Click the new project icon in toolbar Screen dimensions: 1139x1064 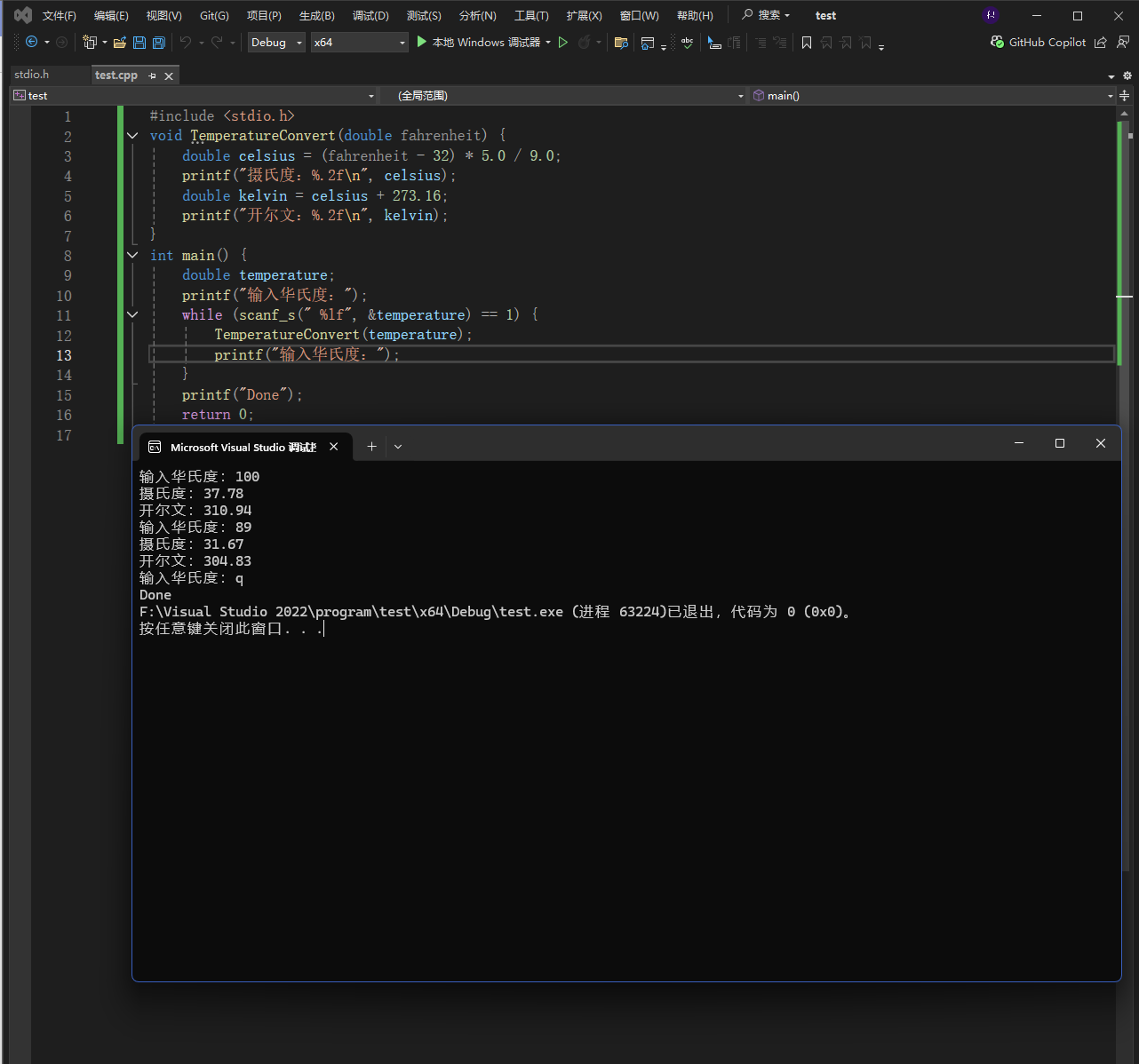pos(89,42)
